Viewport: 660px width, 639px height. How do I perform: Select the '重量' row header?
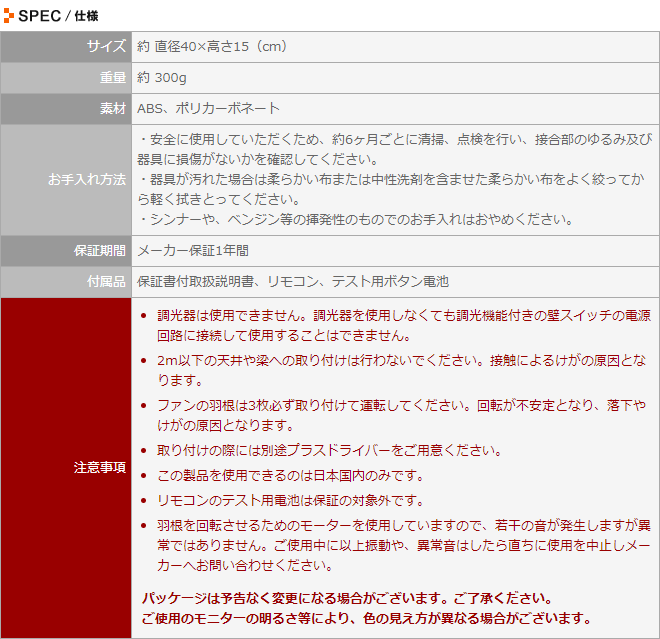pyautogui.click(x=66, y=78)
